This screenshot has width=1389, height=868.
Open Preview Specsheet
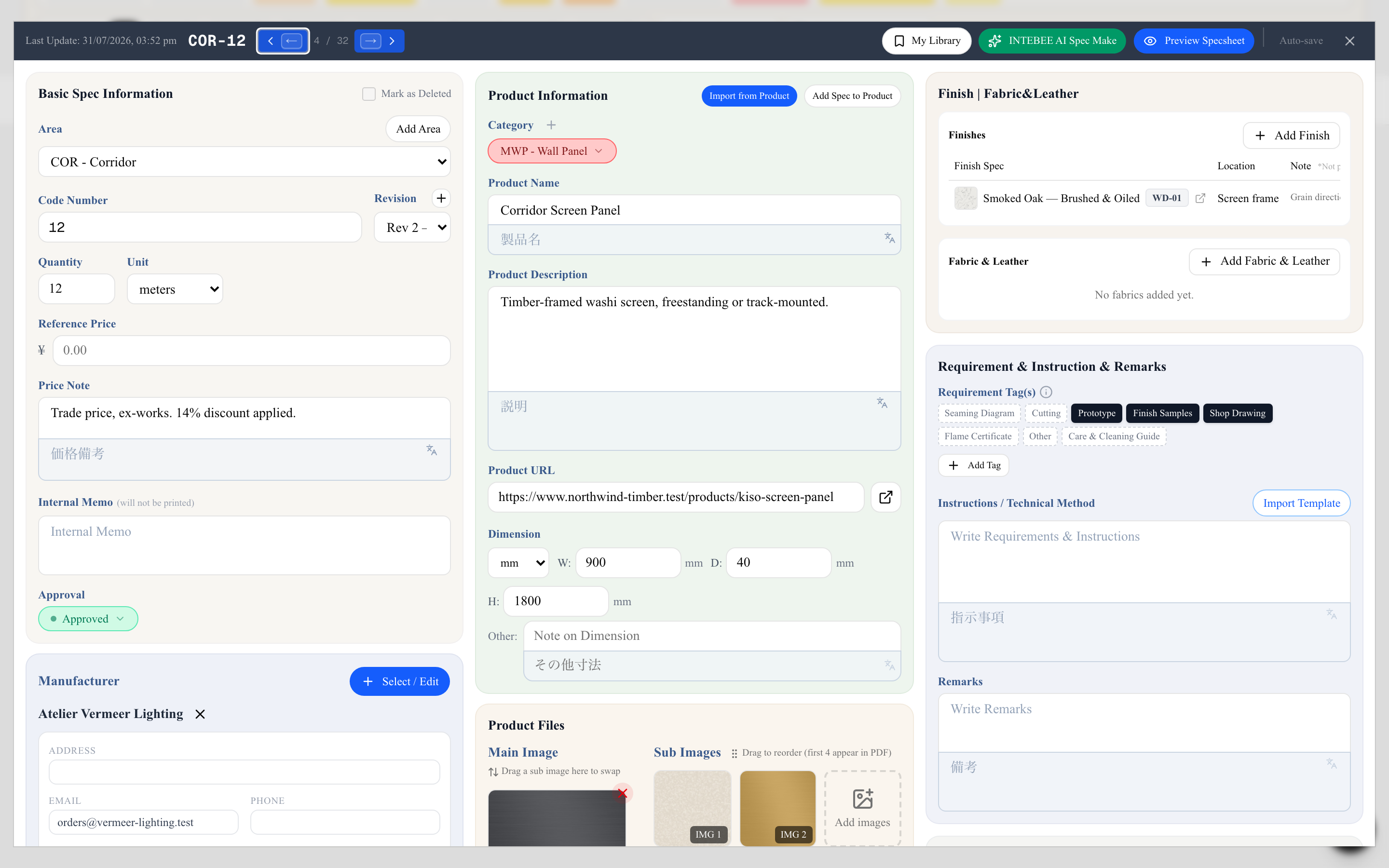(1194, 41)
